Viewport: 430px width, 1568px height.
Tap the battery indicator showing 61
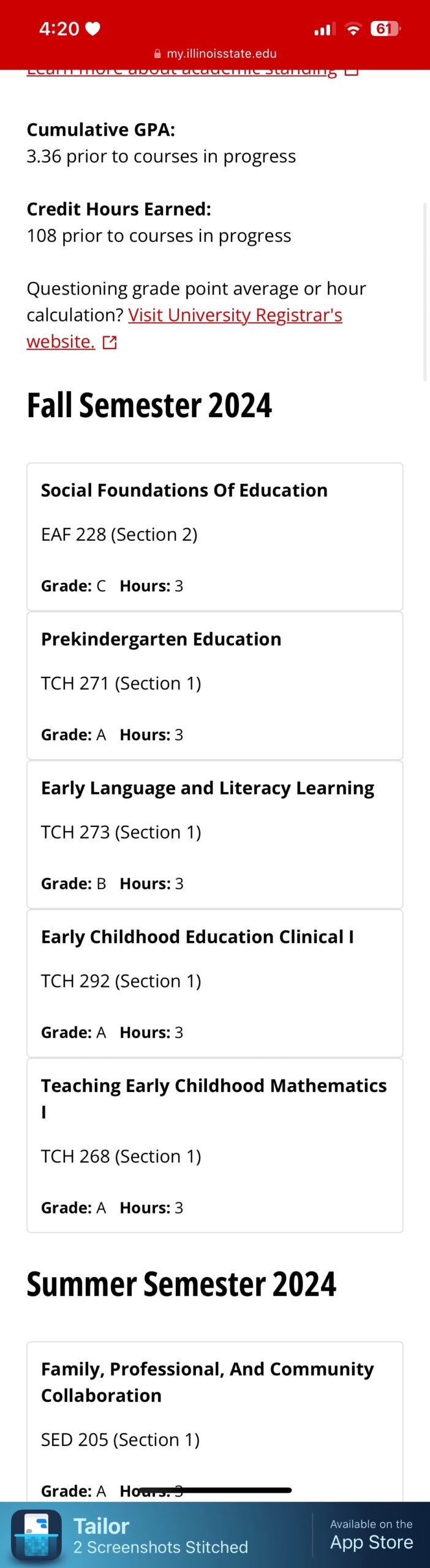pos(385,29)
